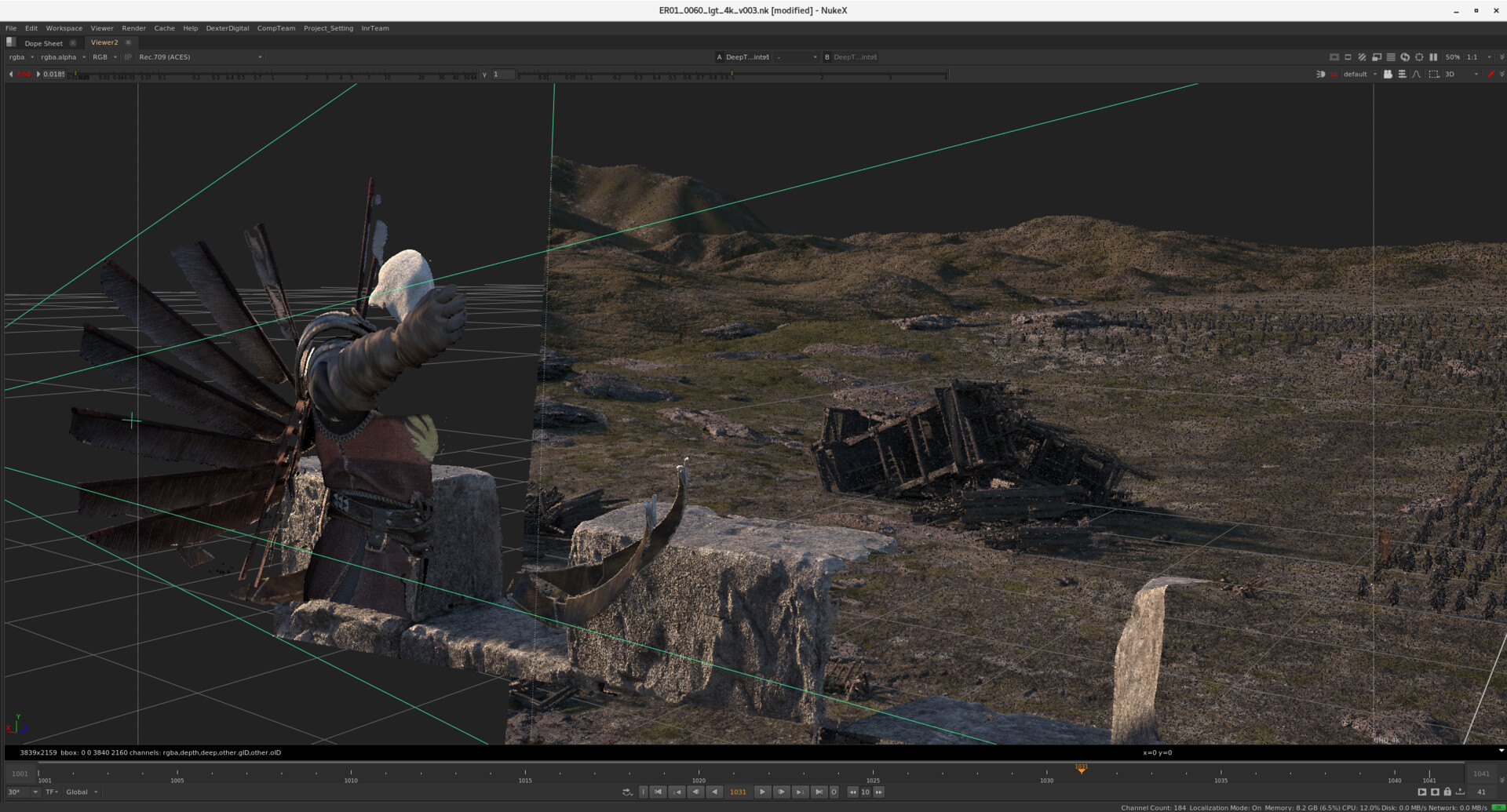
Task: Open the Render menu
Action: (133, 28)
